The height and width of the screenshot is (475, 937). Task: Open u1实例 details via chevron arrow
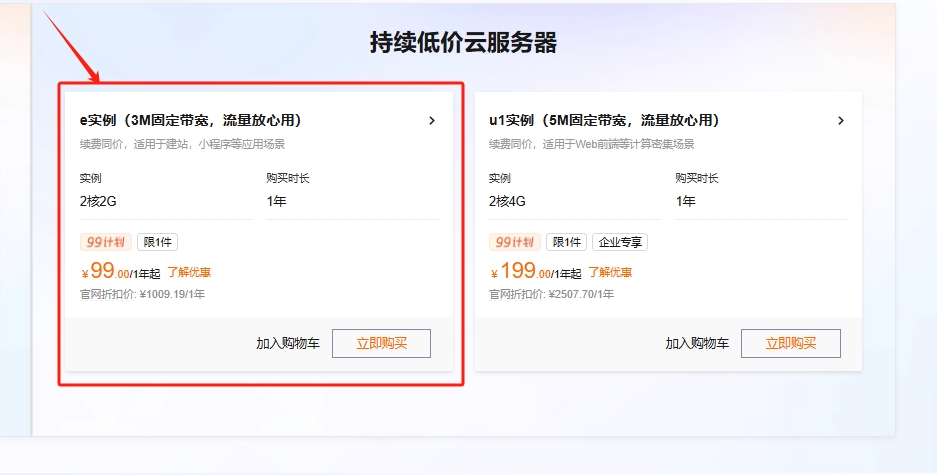[x=841, y=121]
